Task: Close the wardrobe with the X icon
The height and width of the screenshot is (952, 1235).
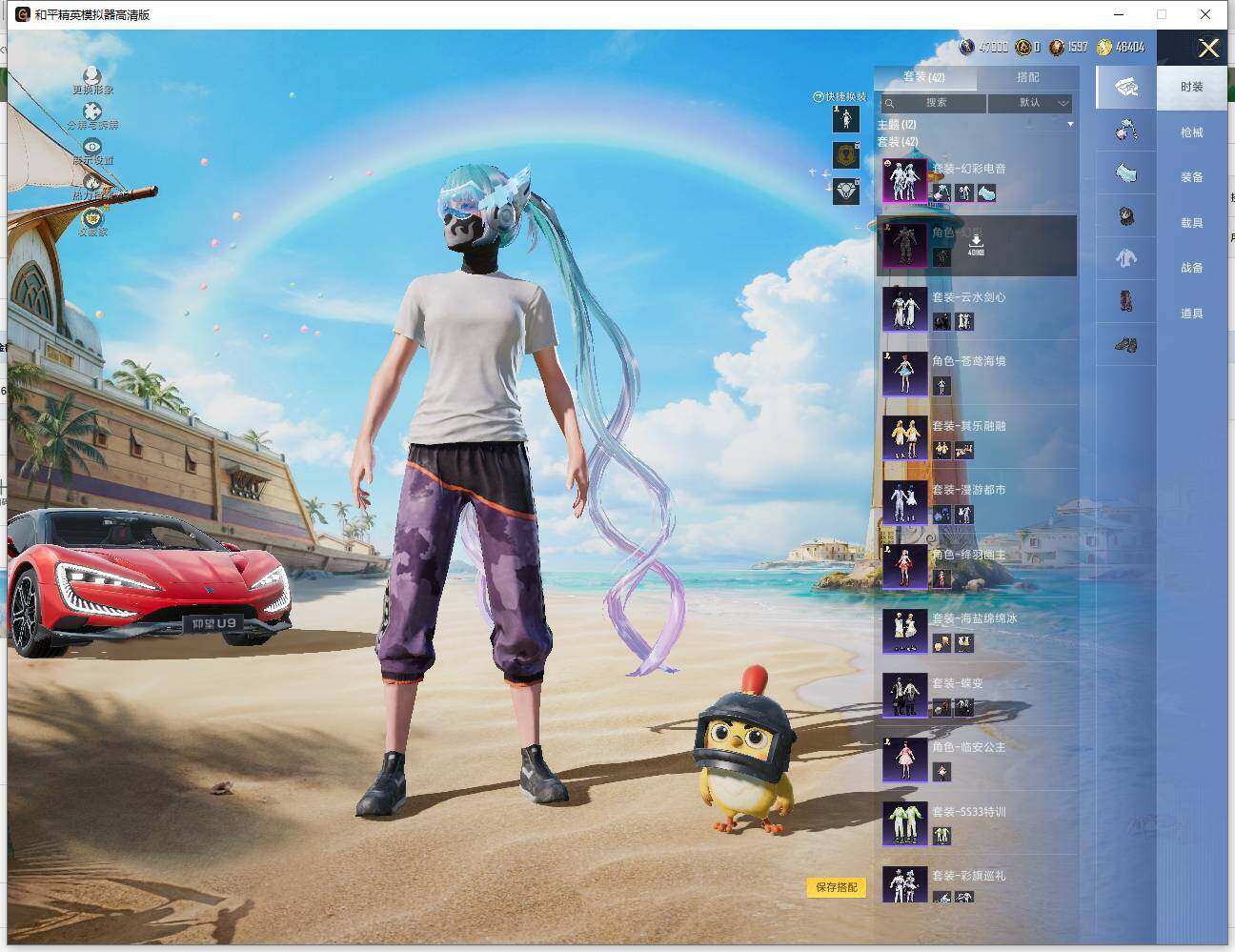Action: 1208,49
